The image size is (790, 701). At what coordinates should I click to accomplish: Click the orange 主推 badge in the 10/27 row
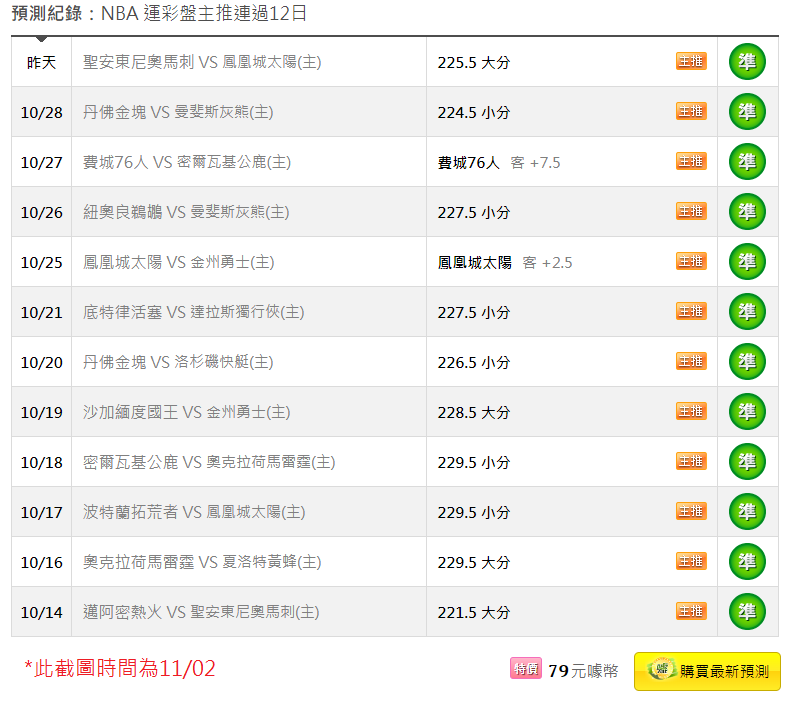691,161
